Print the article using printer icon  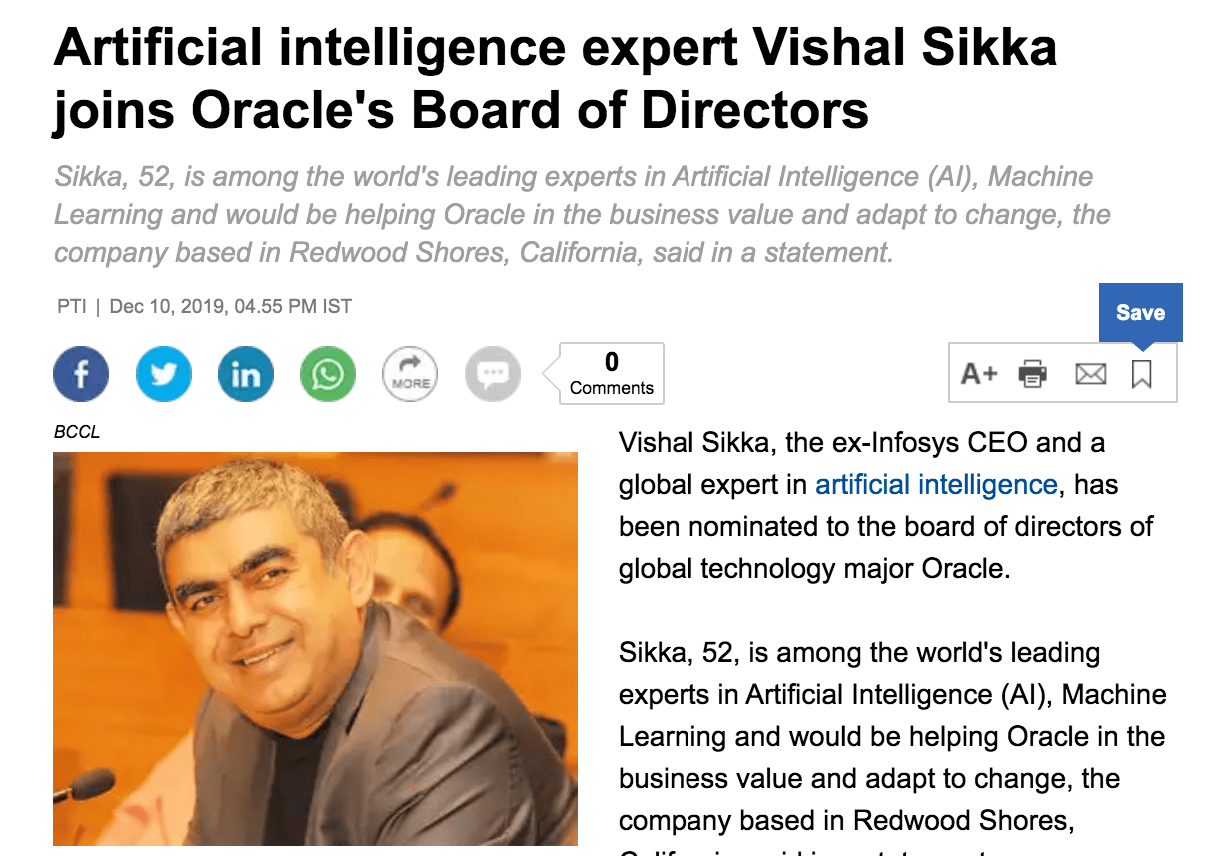pyautogui.click(x=1033, y=374)
